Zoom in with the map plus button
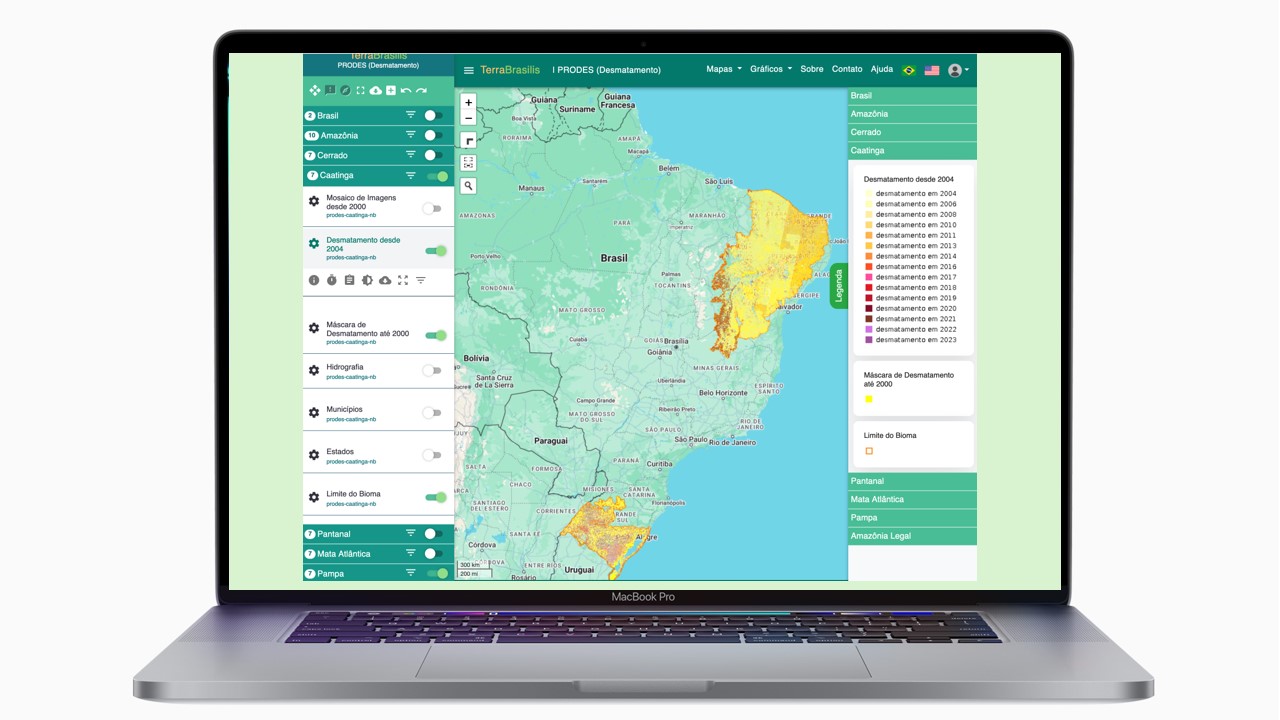The width and height of the screenshot is (1280, 720). click(469, 102)
